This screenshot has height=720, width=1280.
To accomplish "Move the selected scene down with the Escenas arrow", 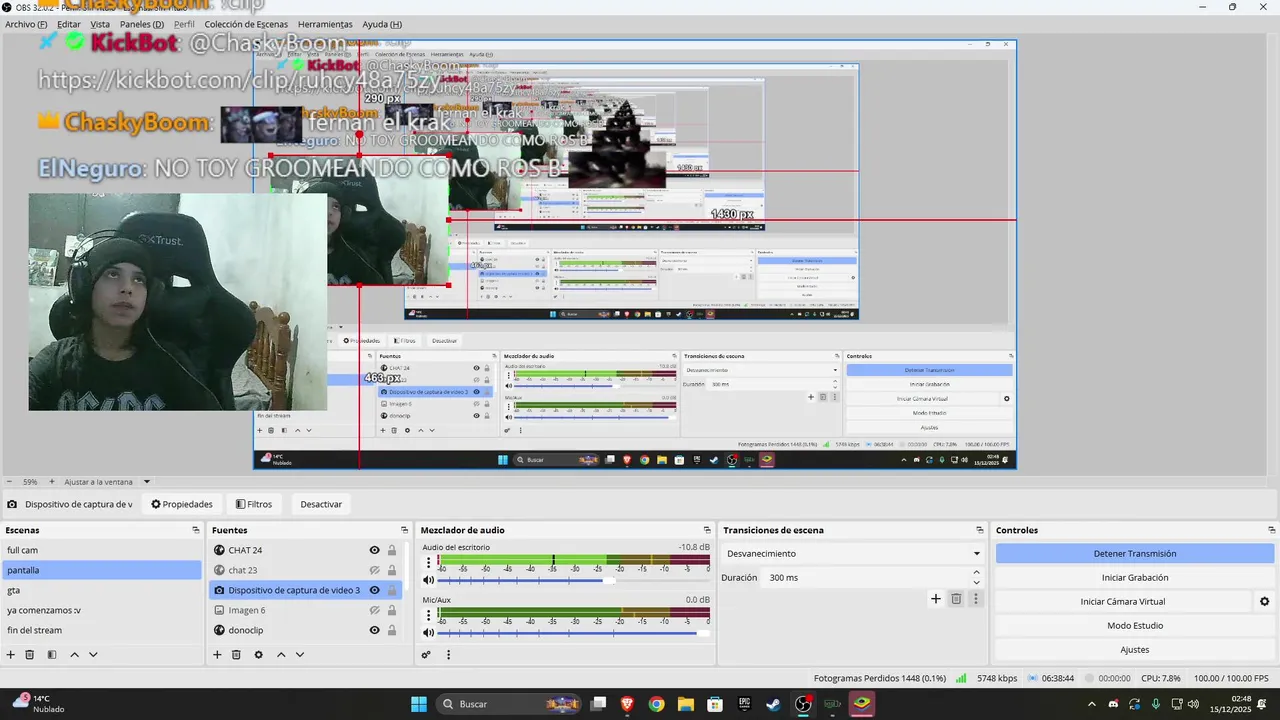I will click(93, 655).
